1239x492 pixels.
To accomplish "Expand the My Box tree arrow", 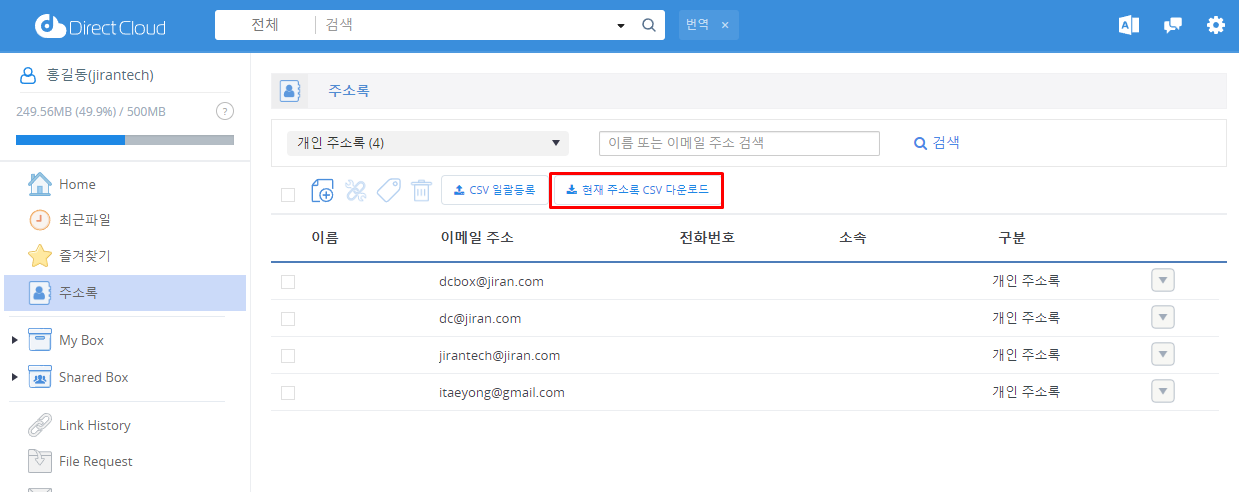I will (14, 341).
